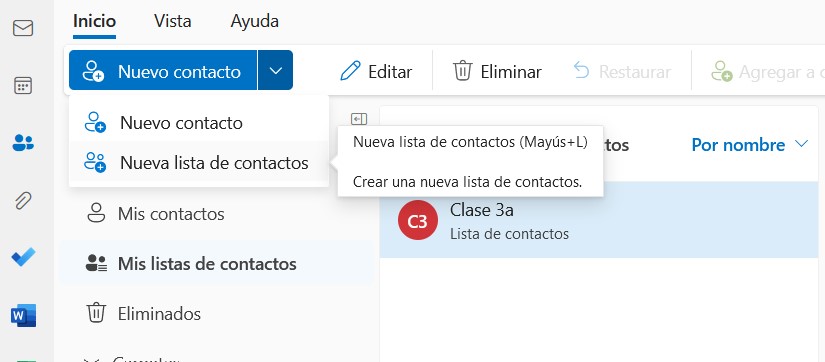Click the trash icon next to Eliminar
Image resolution: width=825 pixels, height=362 pixels.
tap(462, 71)
